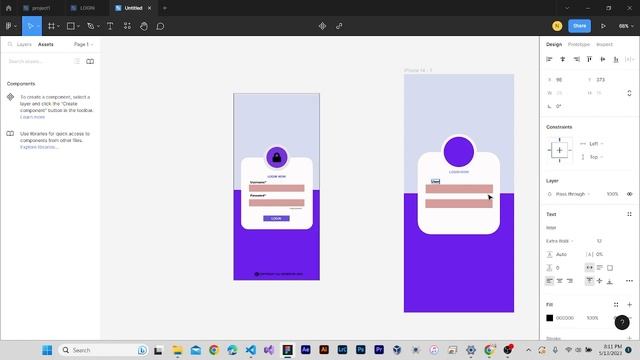
Task: Switch to the Assets tab
Action: [46, 44]
